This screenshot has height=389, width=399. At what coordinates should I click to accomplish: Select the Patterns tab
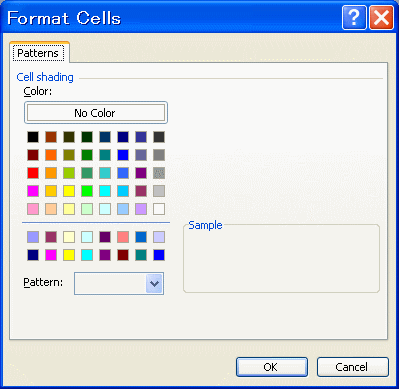point(38,53)
